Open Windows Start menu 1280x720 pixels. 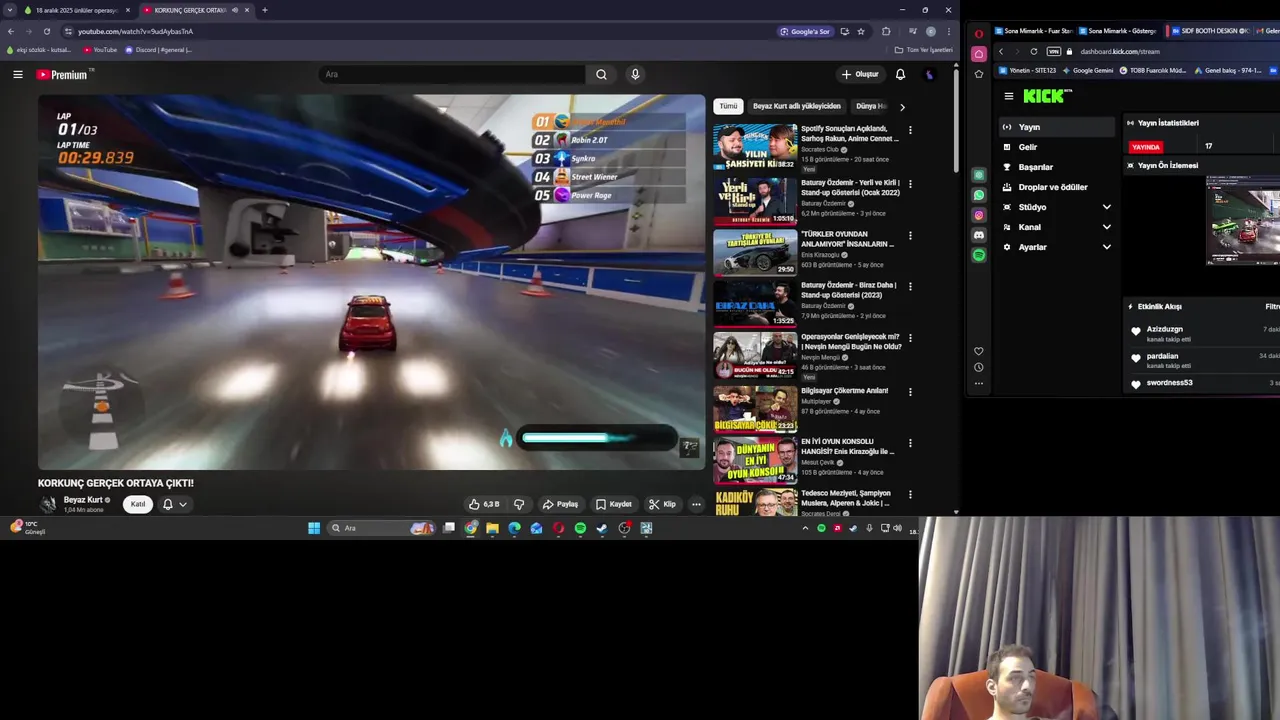point(314,528)
